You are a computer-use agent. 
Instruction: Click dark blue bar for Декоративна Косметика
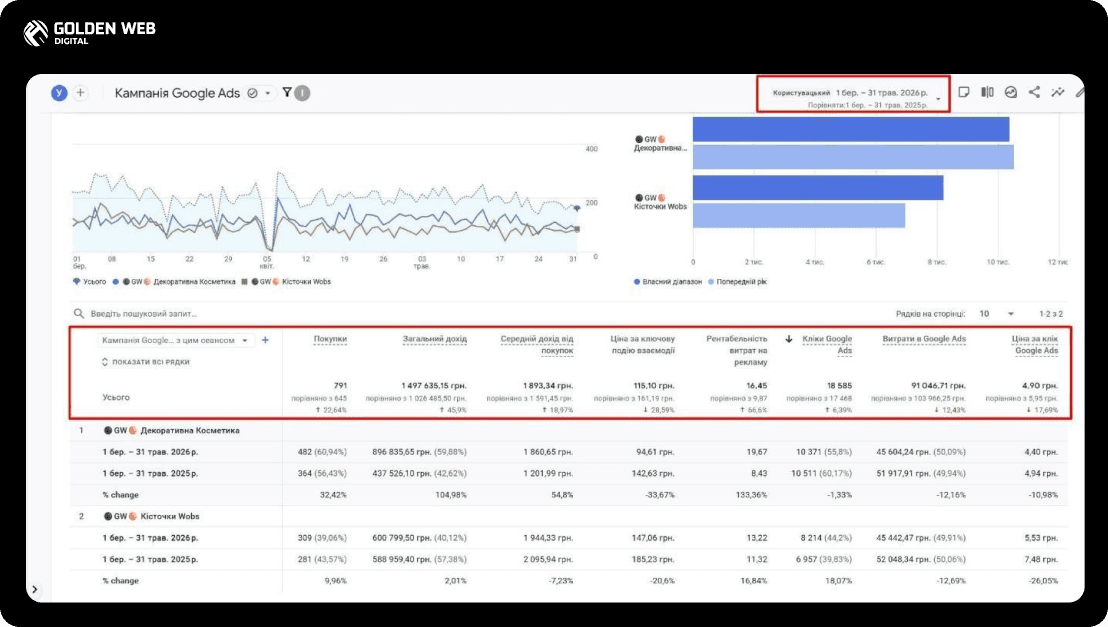tap(851, 129)
